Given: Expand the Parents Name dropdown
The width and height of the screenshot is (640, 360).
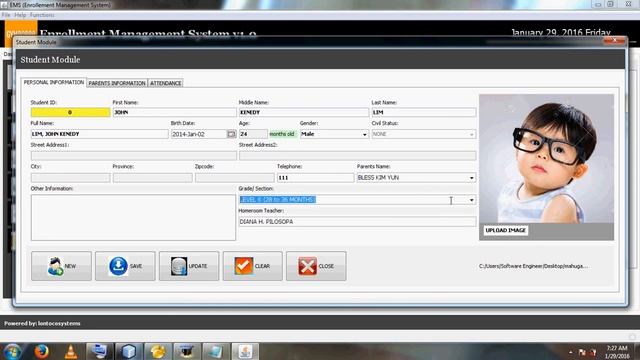Looking at the screenshot, I should pyautogui.click(x=471, y=178).
